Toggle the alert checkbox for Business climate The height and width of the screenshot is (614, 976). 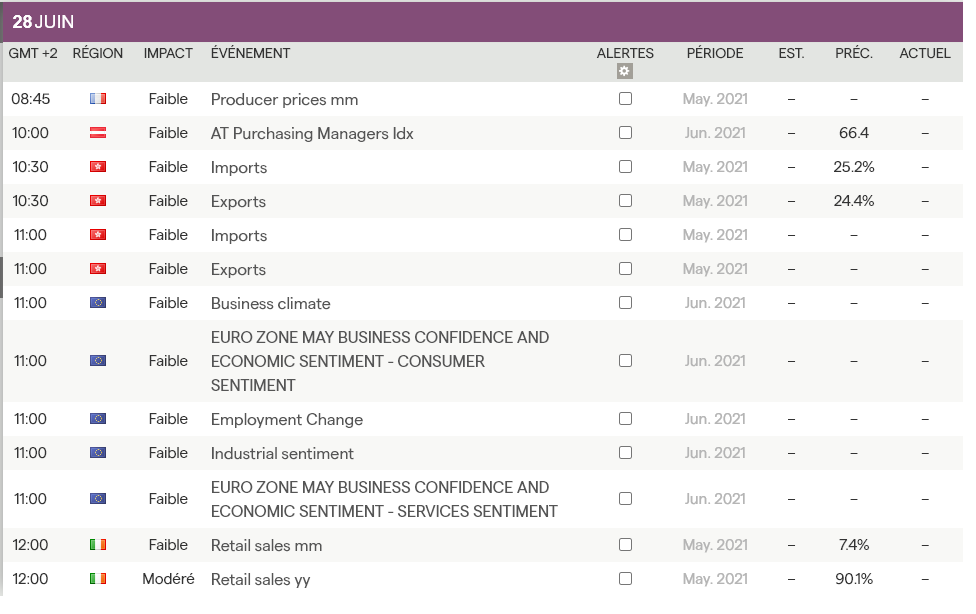pyautogui.click(x=625, y=303)
